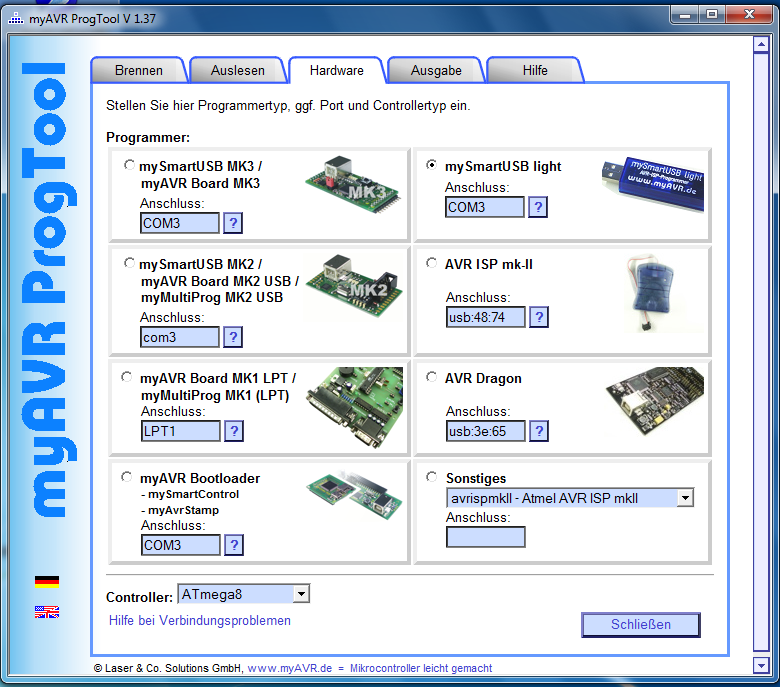This screenshot has width=780, height=687.
Task: Open the Ausgabe tab
Action: 436,71
